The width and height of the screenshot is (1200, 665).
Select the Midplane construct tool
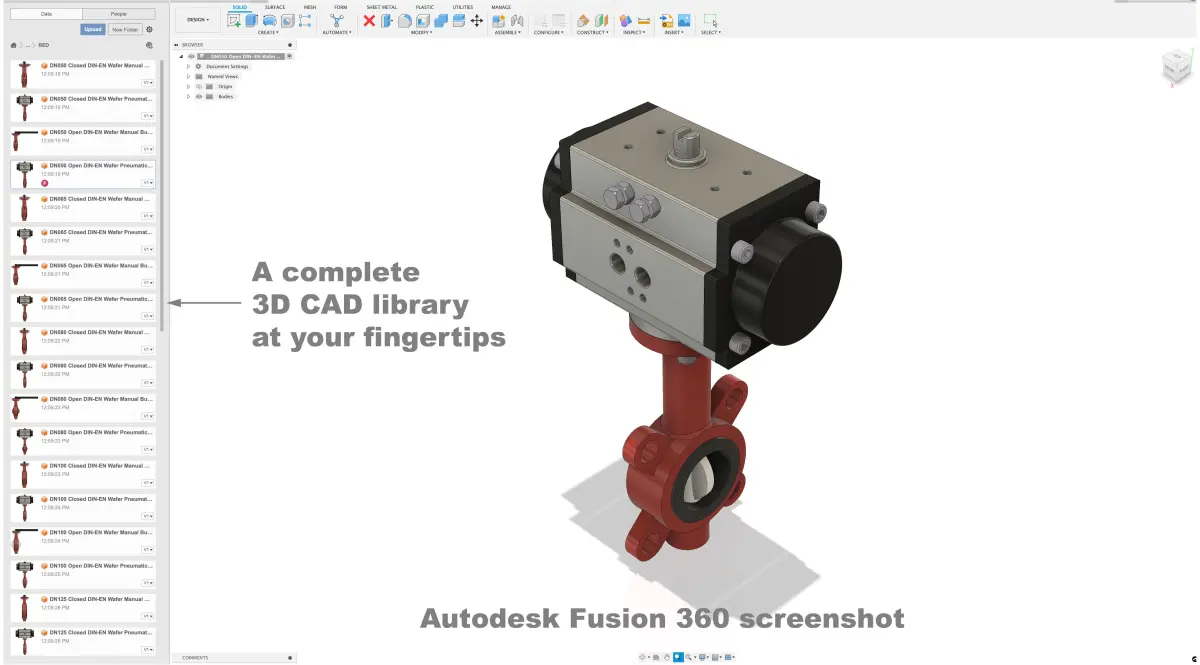coord(601,20)
